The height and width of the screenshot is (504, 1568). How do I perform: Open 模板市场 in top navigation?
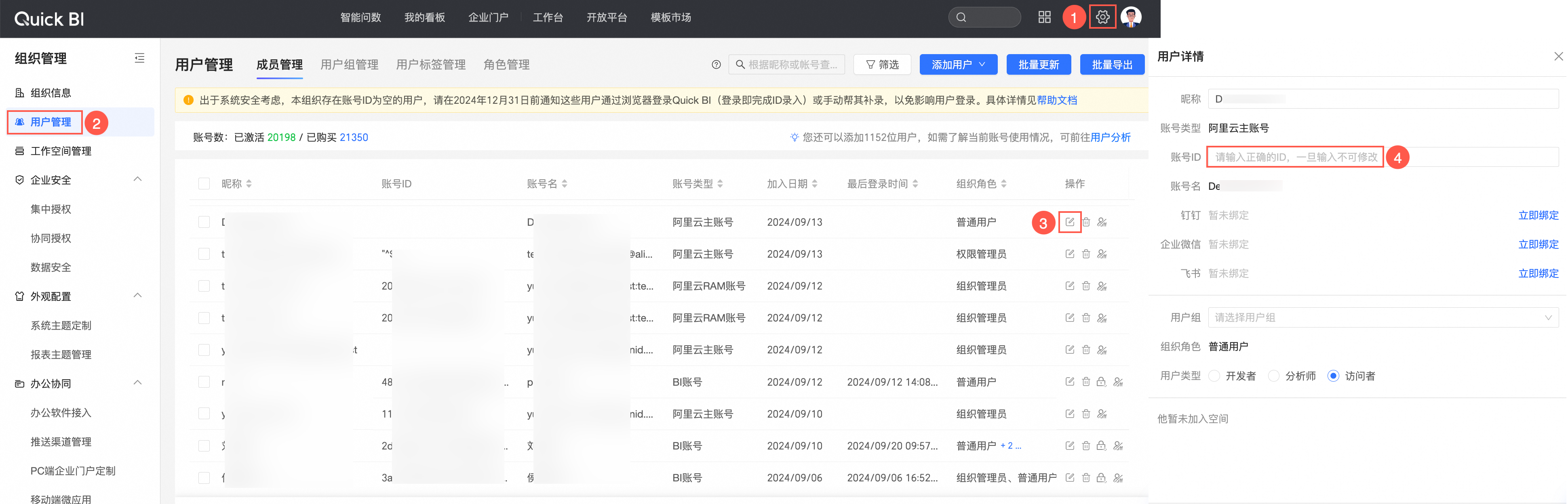click(x=671, y=18)
